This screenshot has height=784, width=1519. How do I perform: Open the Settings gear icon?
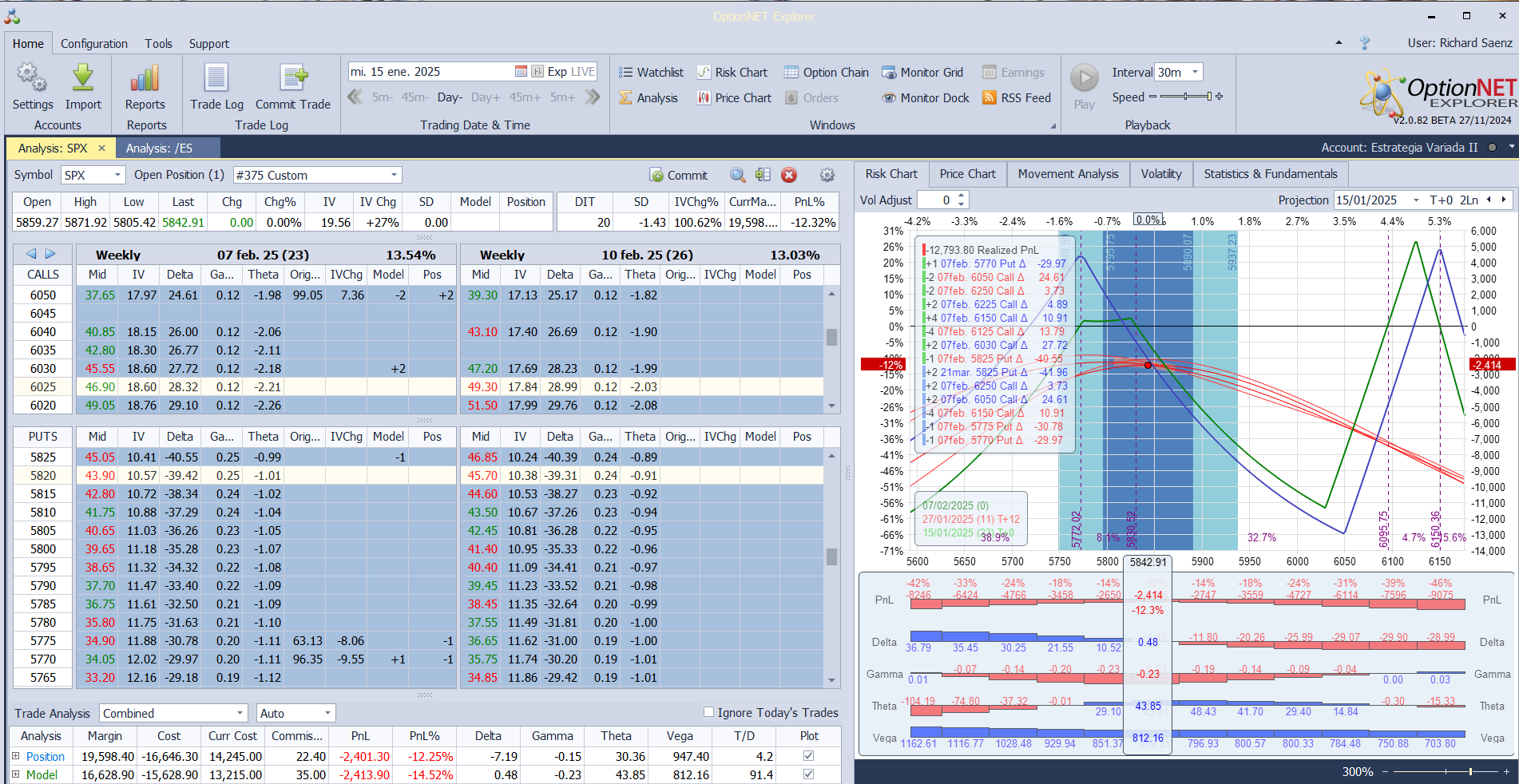tap(32, 79)
